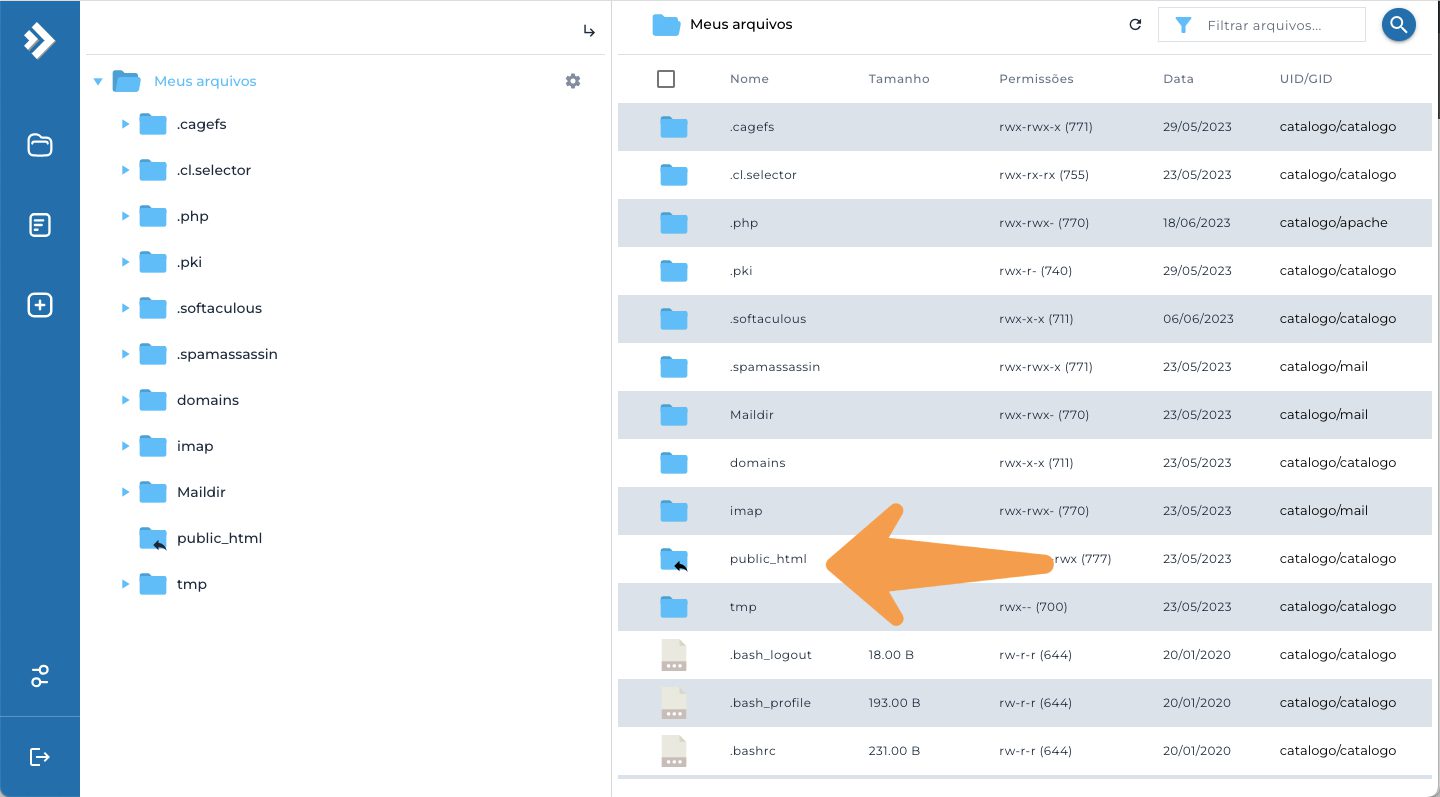Image resolution: width=1440 pixels, height=797 pixels.
Task: Expand the domains folder in tree
Action: click(x=125, y=400)
